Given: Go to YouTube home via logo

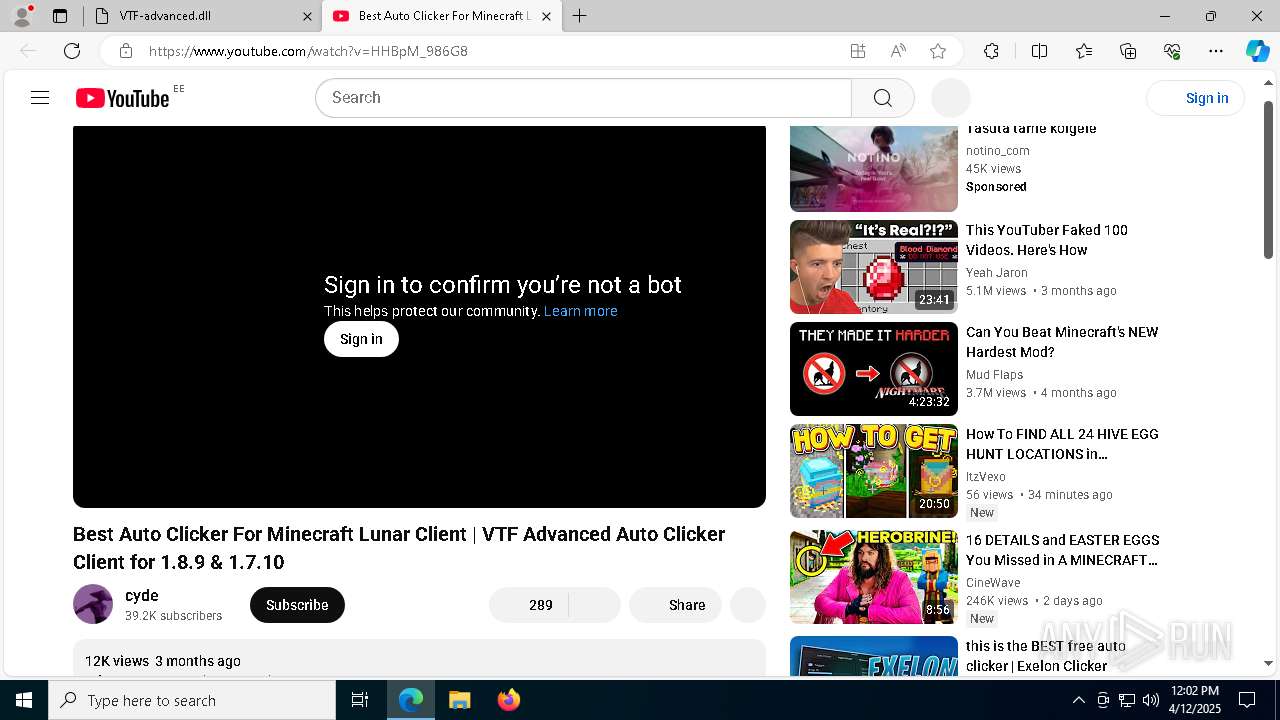Looking at the screenshot, I should [122, 98].
